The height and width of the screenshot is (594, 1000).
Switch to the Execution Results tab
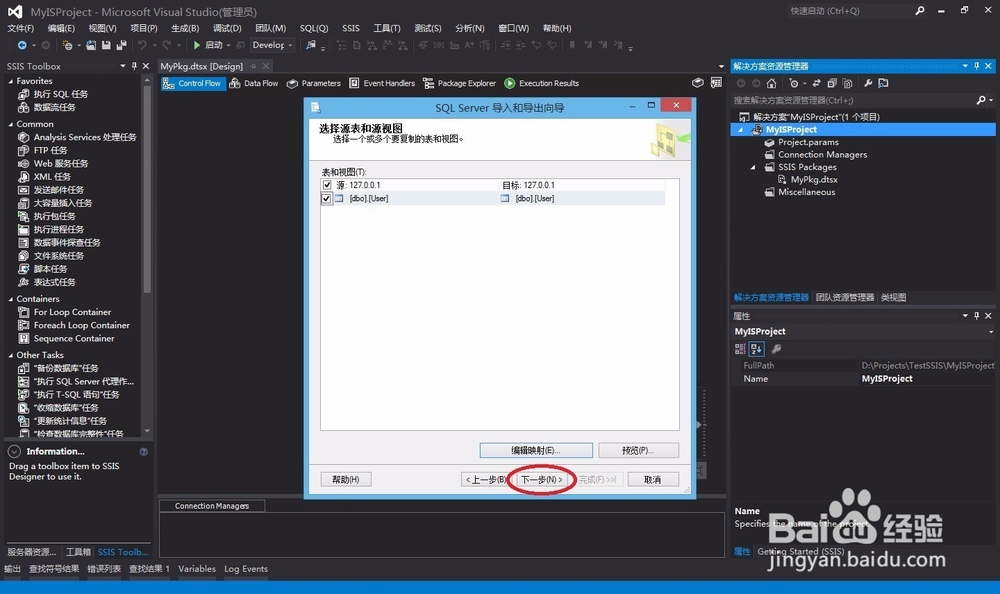(x=541, y=84)
